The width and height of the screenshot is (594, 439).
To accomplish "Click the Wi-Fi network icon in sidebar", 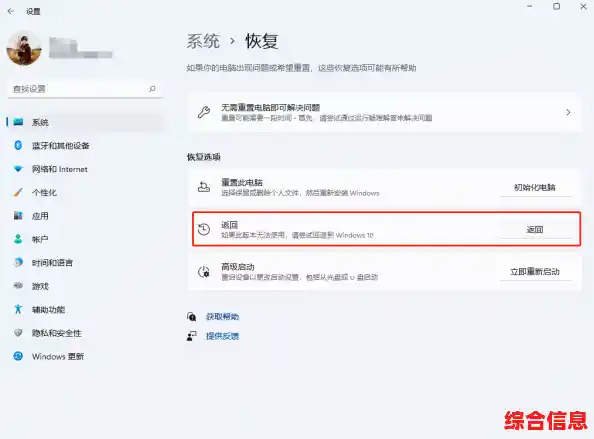I will click(x=18, y=169).
